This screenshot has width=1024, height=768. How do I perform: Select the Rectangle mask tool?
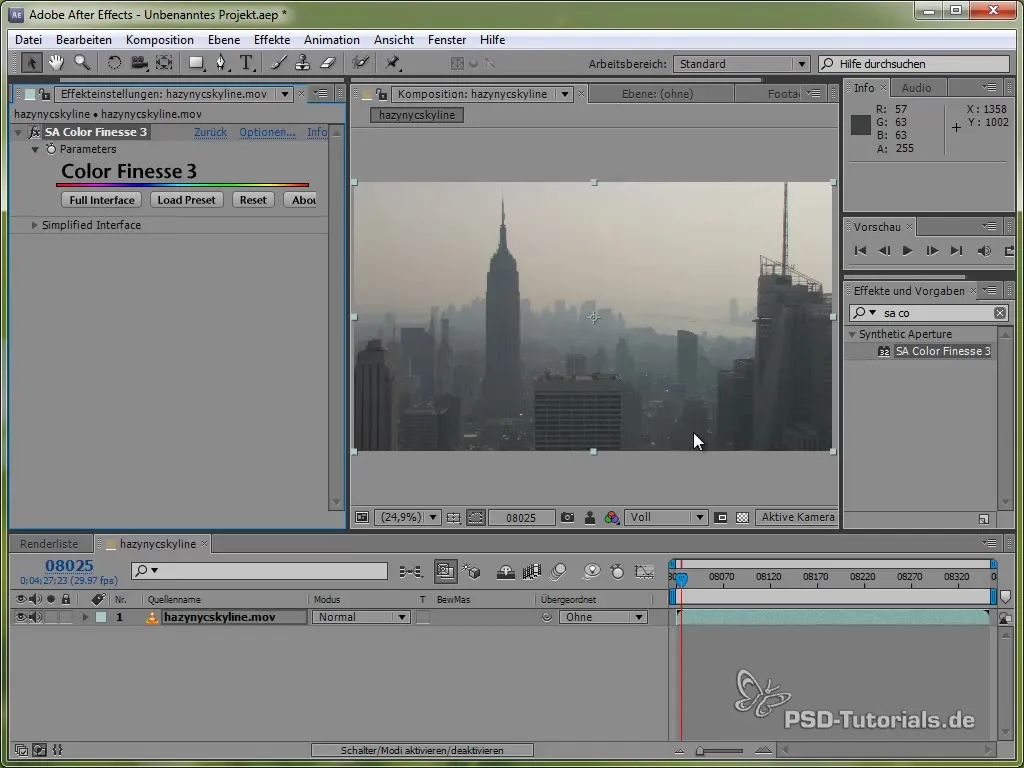coord(196,63)
